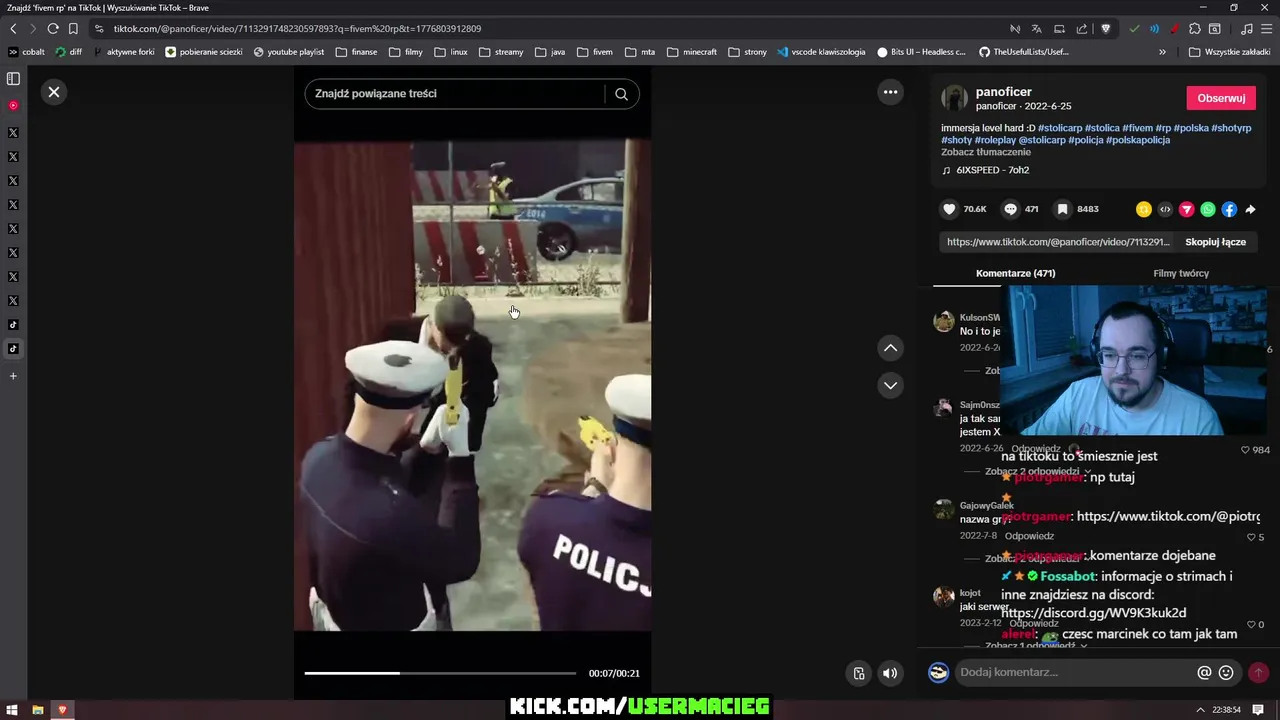The width and height of the screenshot is (1280, 720).
Task: Add new sidebar item with plus icon
Action: coord(13,376)
